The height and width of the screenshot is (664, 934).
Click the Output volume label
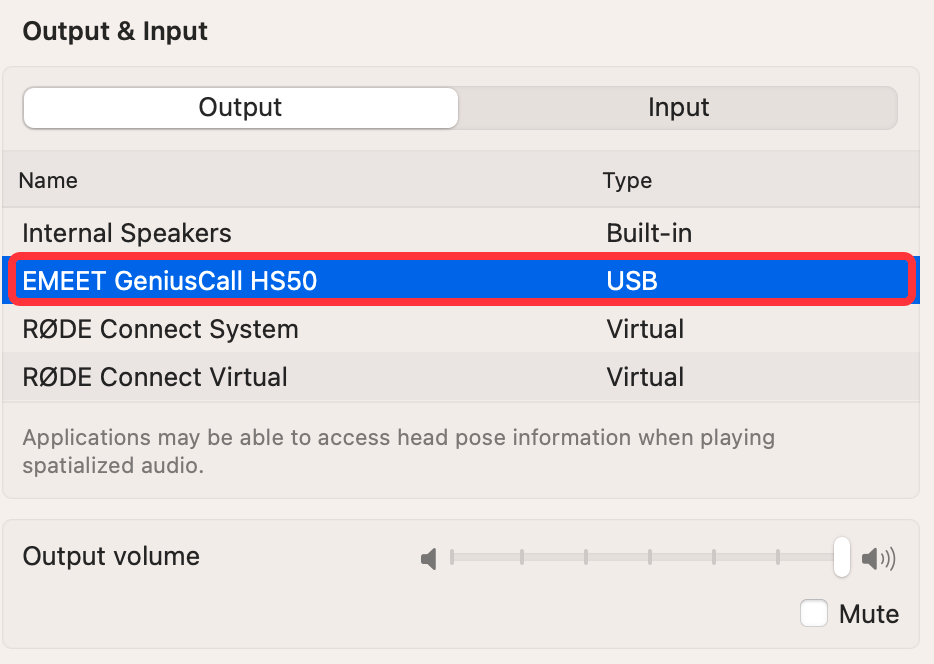[x=111, y=556]
